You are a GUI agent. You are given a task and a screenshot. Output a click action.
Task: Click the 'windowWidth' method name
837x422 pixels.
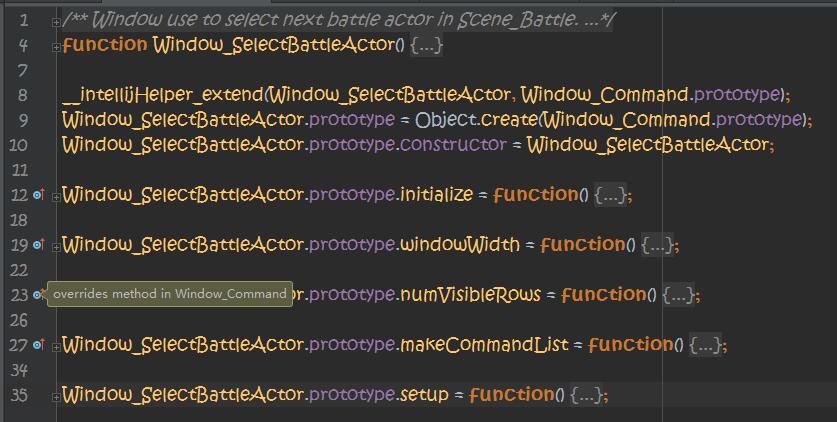460,245
